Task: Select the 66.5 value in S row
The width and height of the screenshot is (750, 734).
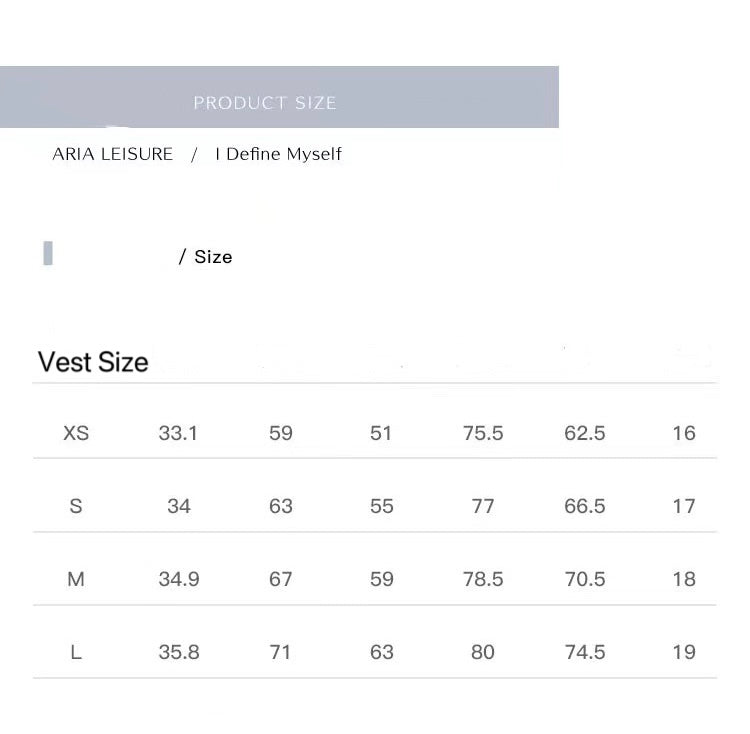Action: pyautogui.click(x=585, y=506)
